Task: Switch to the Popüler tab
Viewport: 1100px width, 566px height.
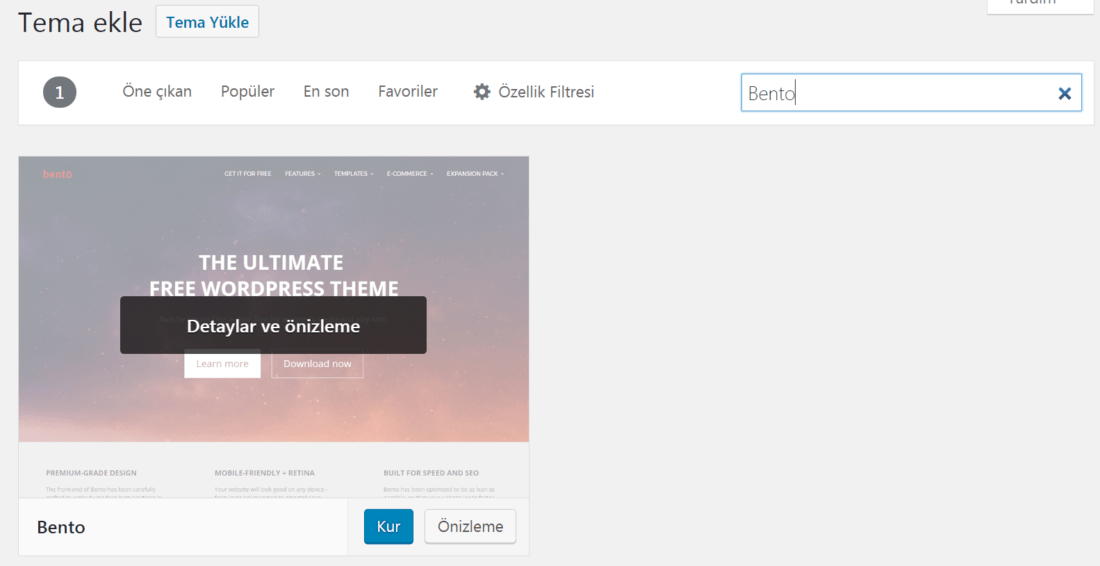Action: tap(248, 92)
